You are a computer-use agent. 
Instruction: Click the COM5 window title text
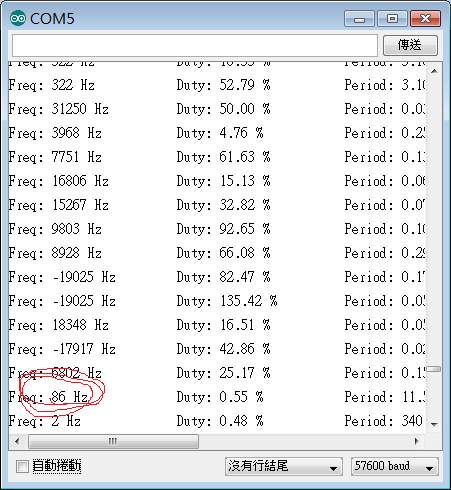[52, 19]
